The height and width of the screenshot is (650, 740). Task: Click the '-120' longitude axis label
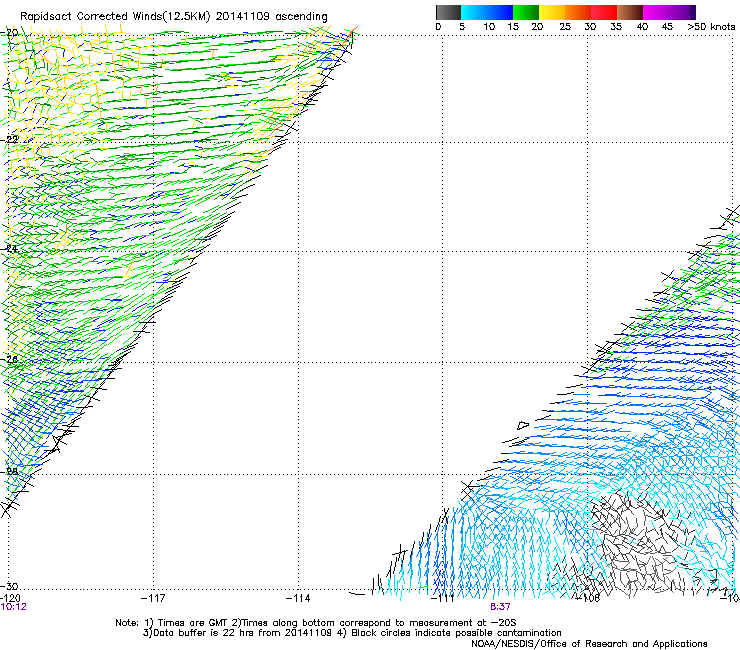(x=10, y=598)
